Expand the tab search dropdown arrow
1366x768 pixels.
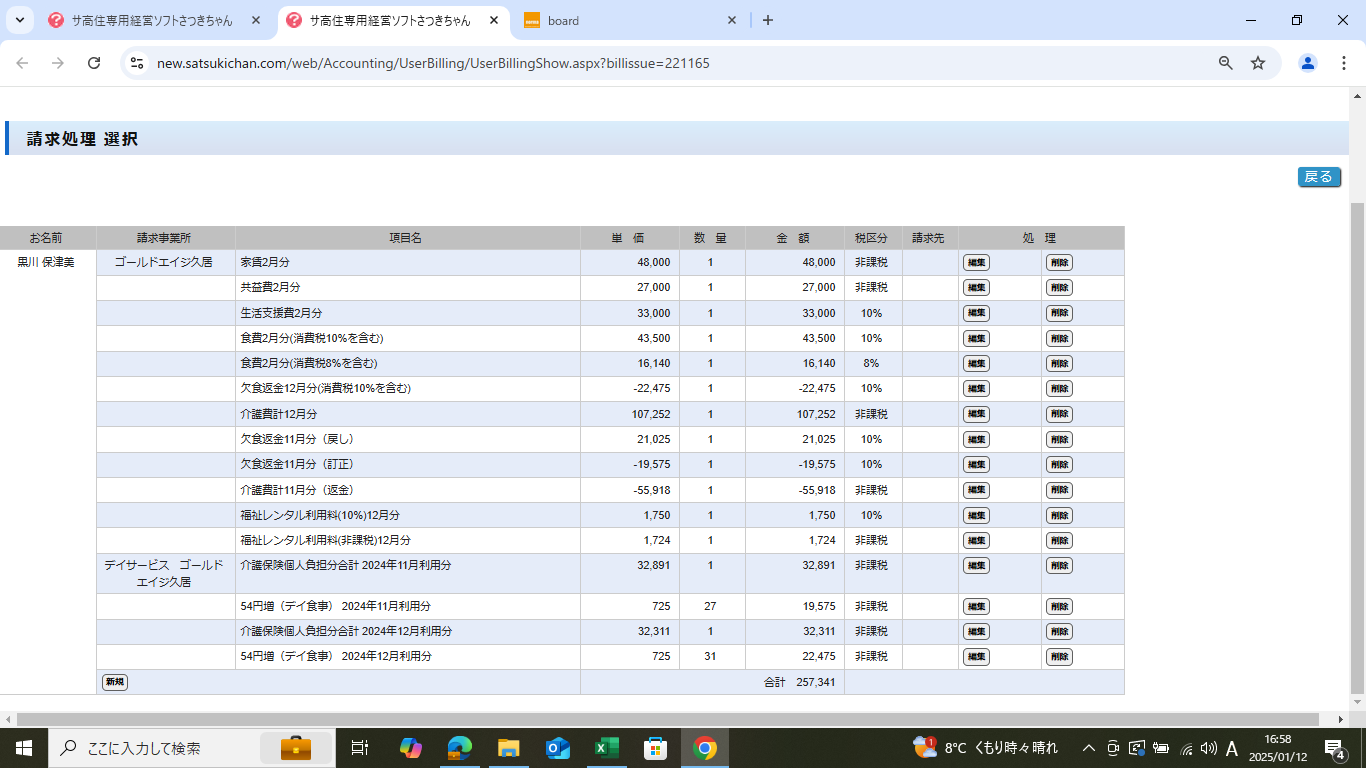(x=20, y=20)
